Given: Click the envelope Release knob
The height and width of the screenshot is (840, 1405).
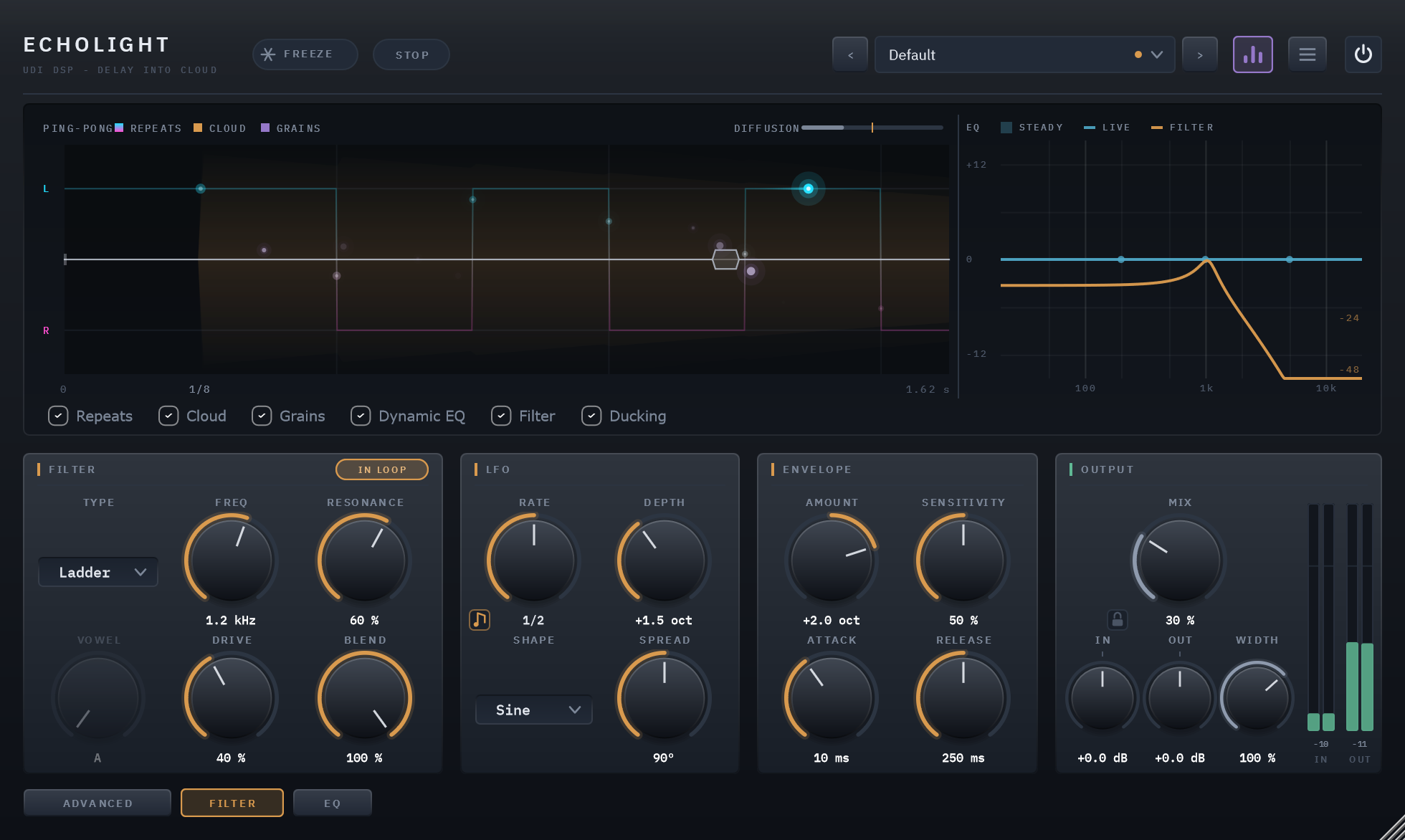Looking at the screenshot, I should tap(963, 697).
